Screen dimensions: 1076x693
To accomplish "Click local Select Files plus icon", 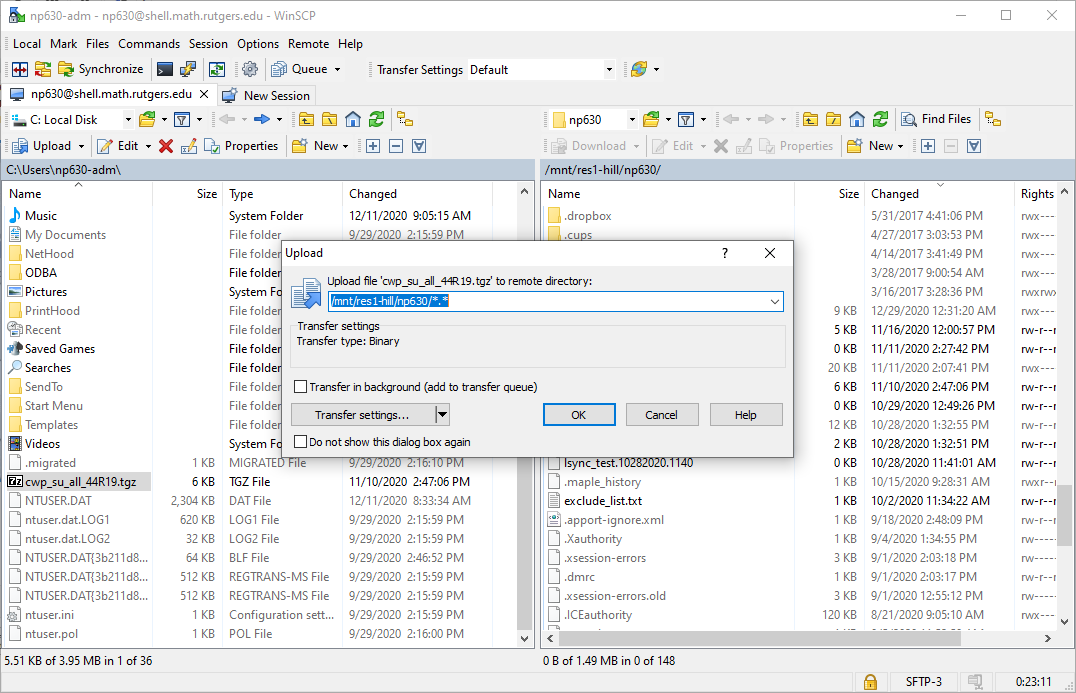I will coord(373,146).
